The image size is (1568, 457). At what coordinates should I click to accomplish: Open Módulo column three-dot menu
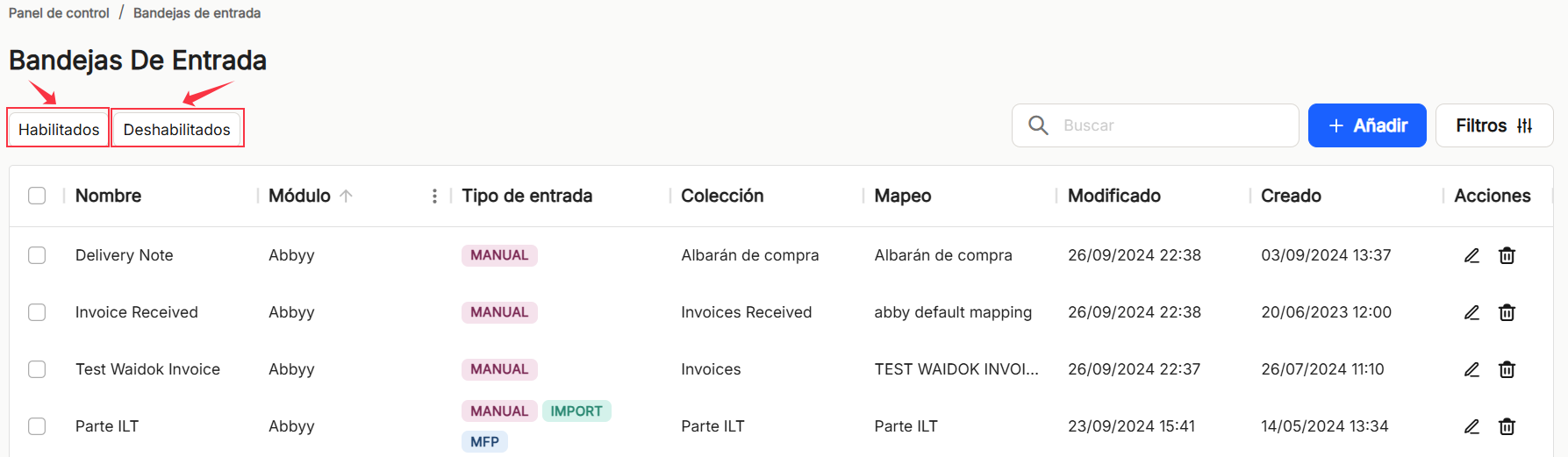click(434, 196)
